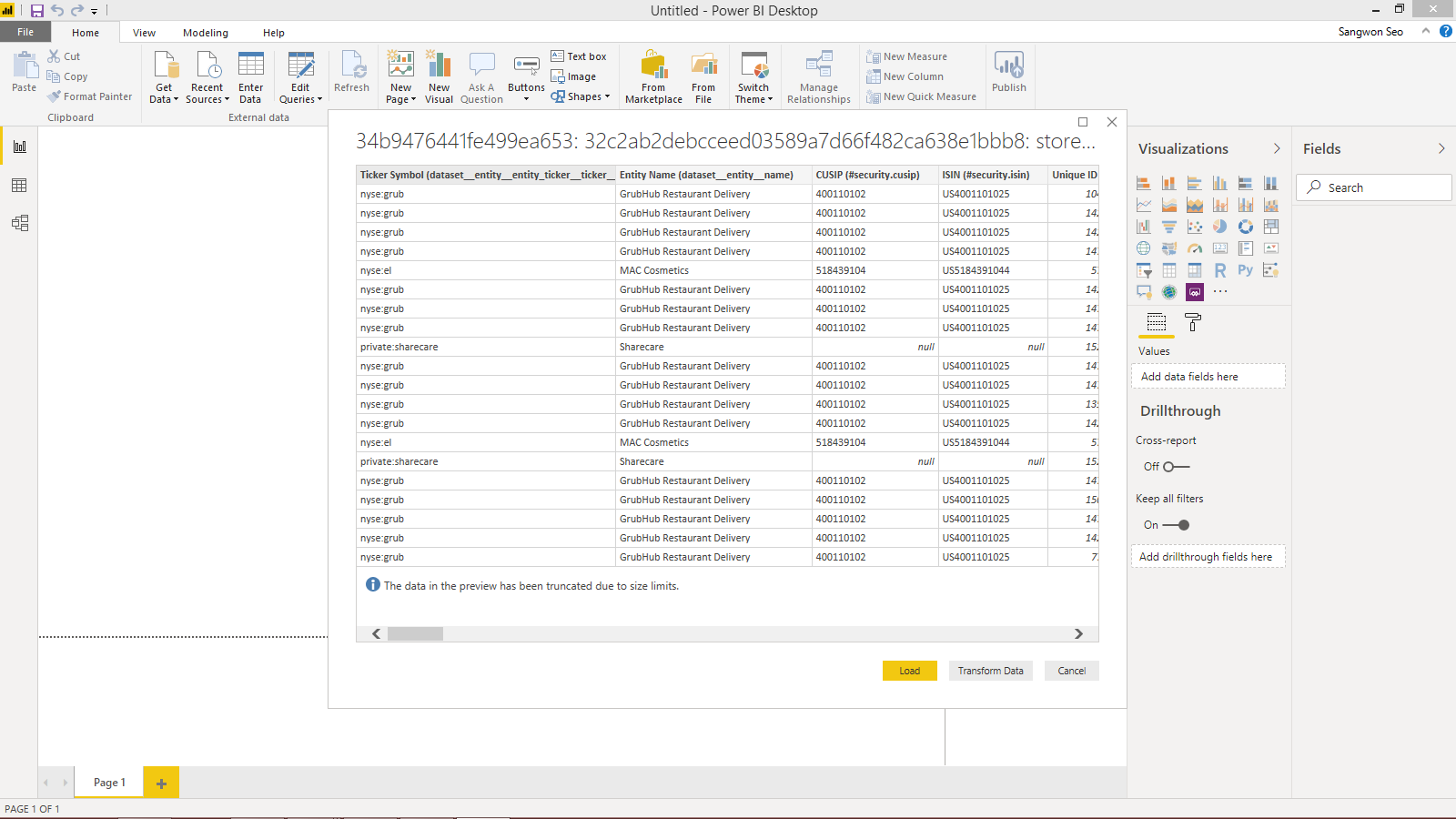Click the Add drillthrough fields here well

pyautogui.click(x=1208, y=557)
